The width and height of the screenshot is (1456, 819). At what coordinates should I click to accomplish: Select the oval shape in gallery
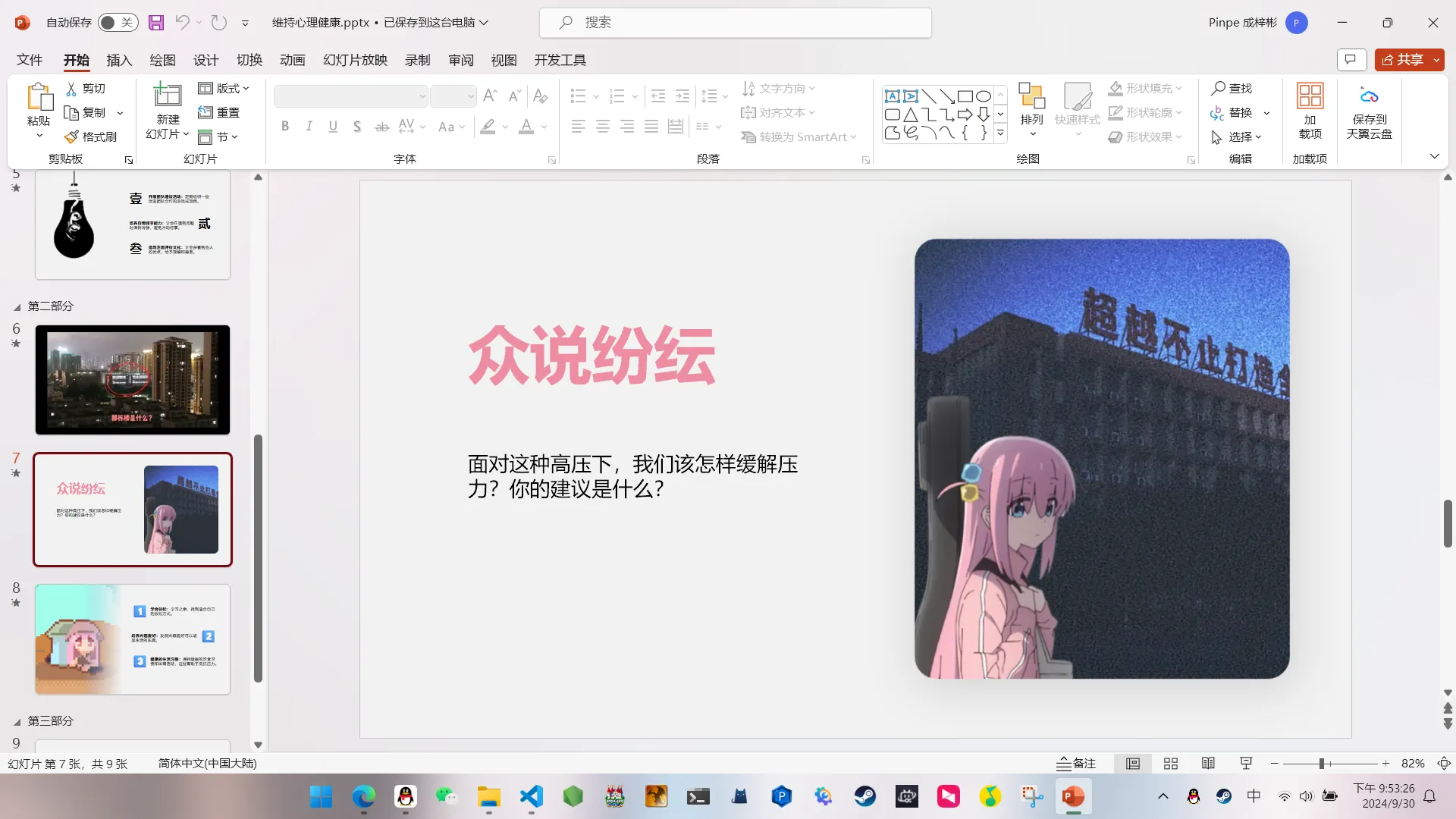(984, 96)
